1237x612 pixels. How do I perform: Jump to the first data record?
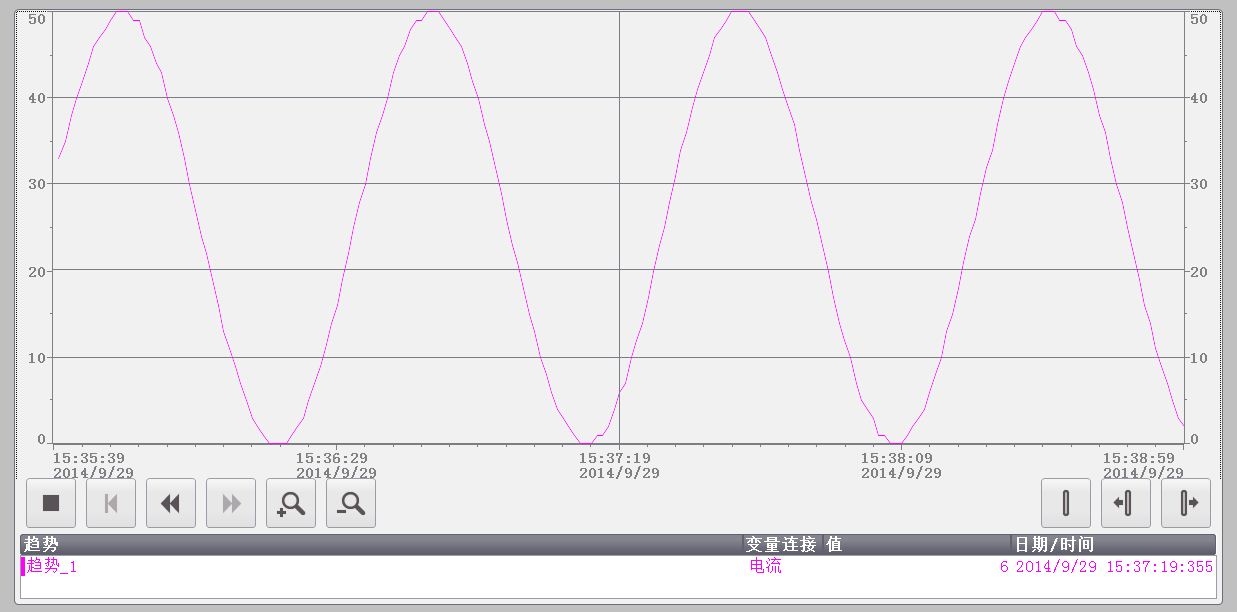tap(111, 503)
